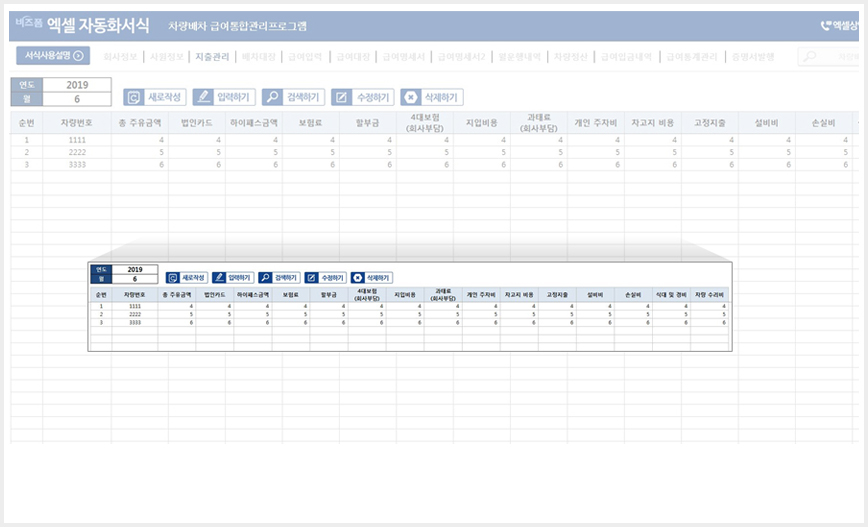
Task: Click the 지입비용 column header
Action: pos(482,123)
